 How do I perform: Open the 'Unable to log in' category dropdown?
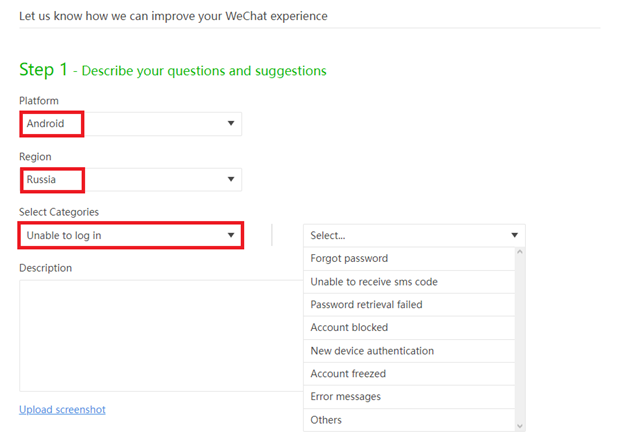click(131, 236)
